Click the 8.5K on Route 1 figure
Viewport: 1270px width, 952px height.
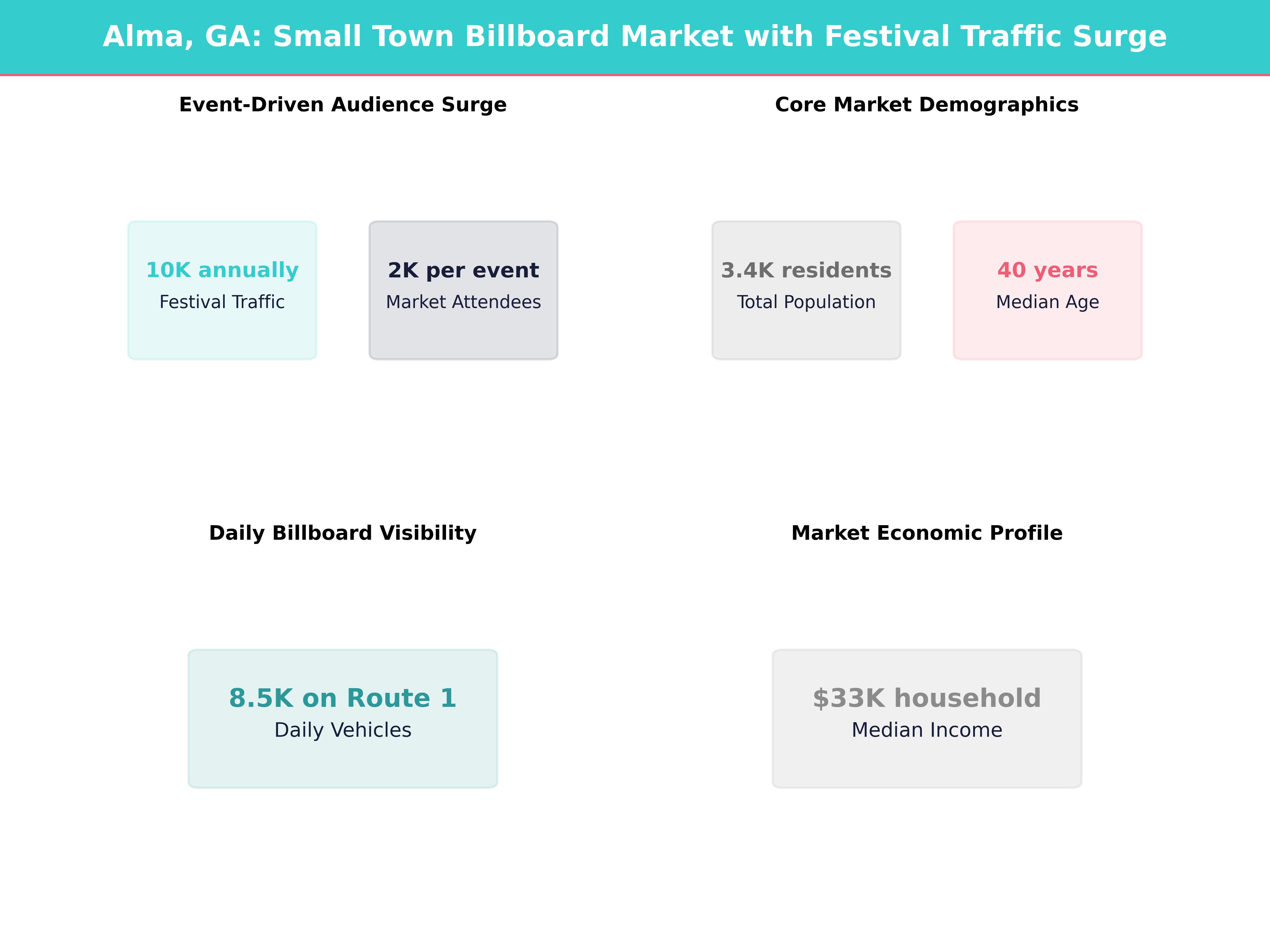click(x=343, y=698)
